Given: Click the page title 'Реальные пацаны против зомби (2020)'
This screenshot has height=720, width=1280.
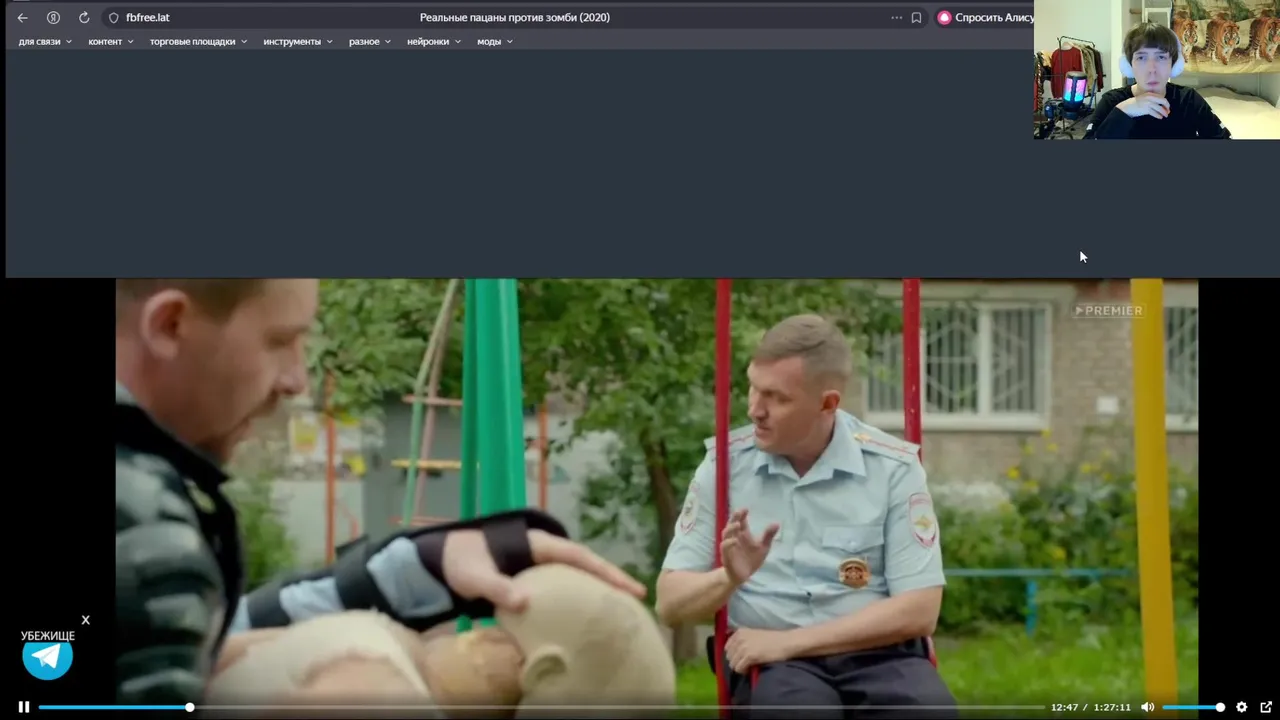Looking at the screenshot, I should 515,17.
